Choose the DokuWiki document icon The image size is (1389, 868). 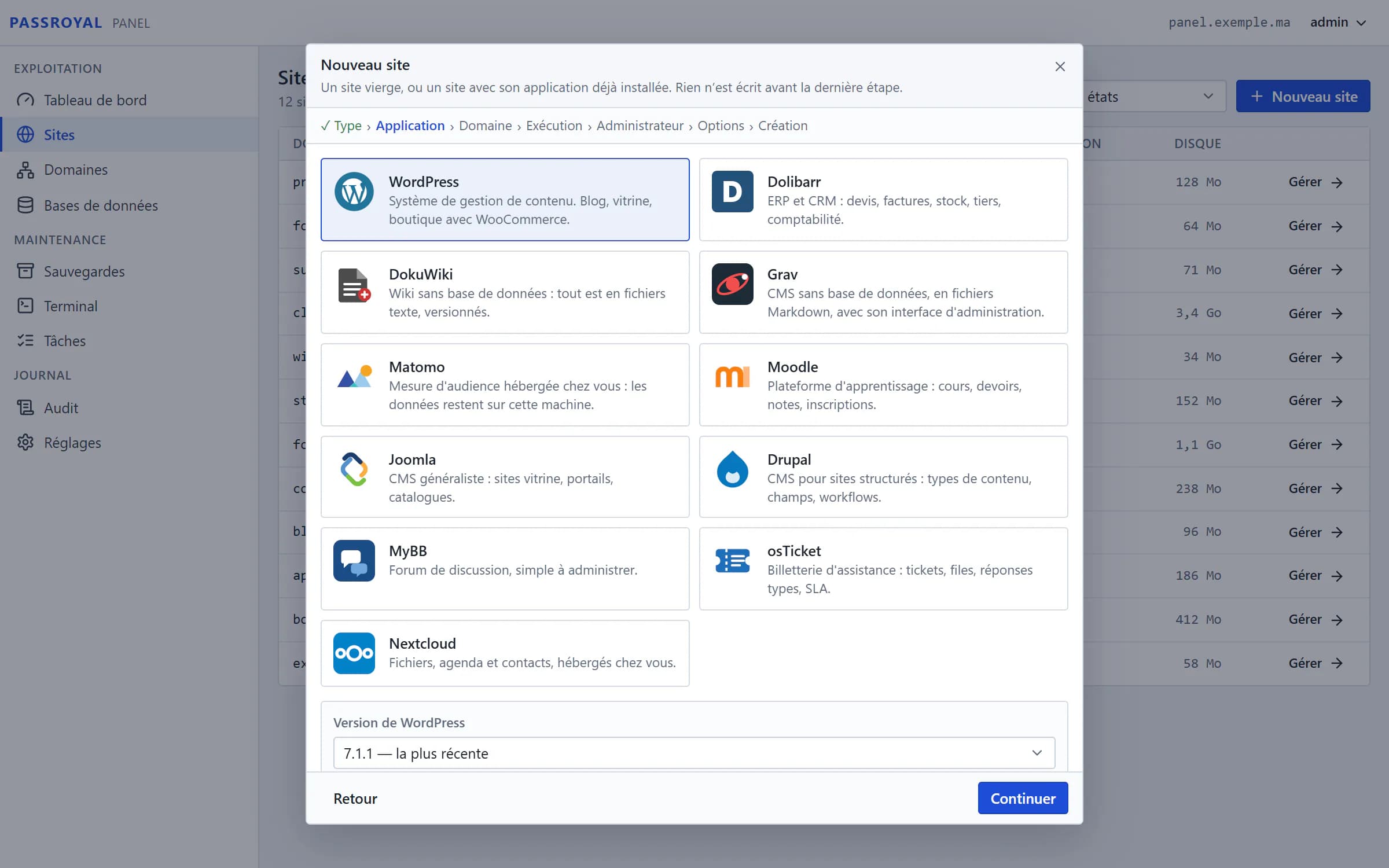pyautogui.click(x=354, y=284)
